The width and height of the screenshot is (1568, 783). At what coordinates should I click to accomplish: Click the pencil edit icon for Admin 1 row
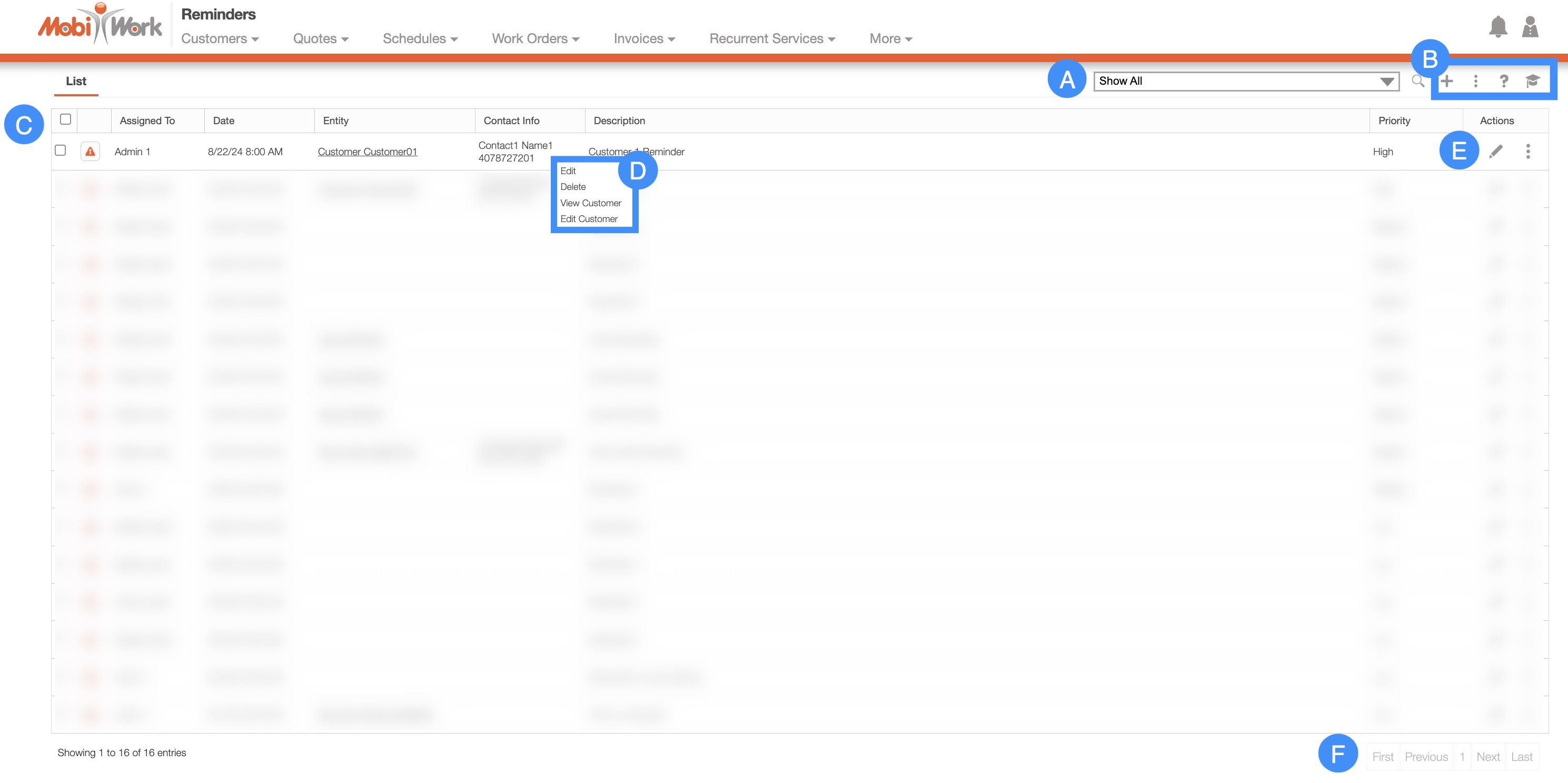click(x=1495, y=152)
